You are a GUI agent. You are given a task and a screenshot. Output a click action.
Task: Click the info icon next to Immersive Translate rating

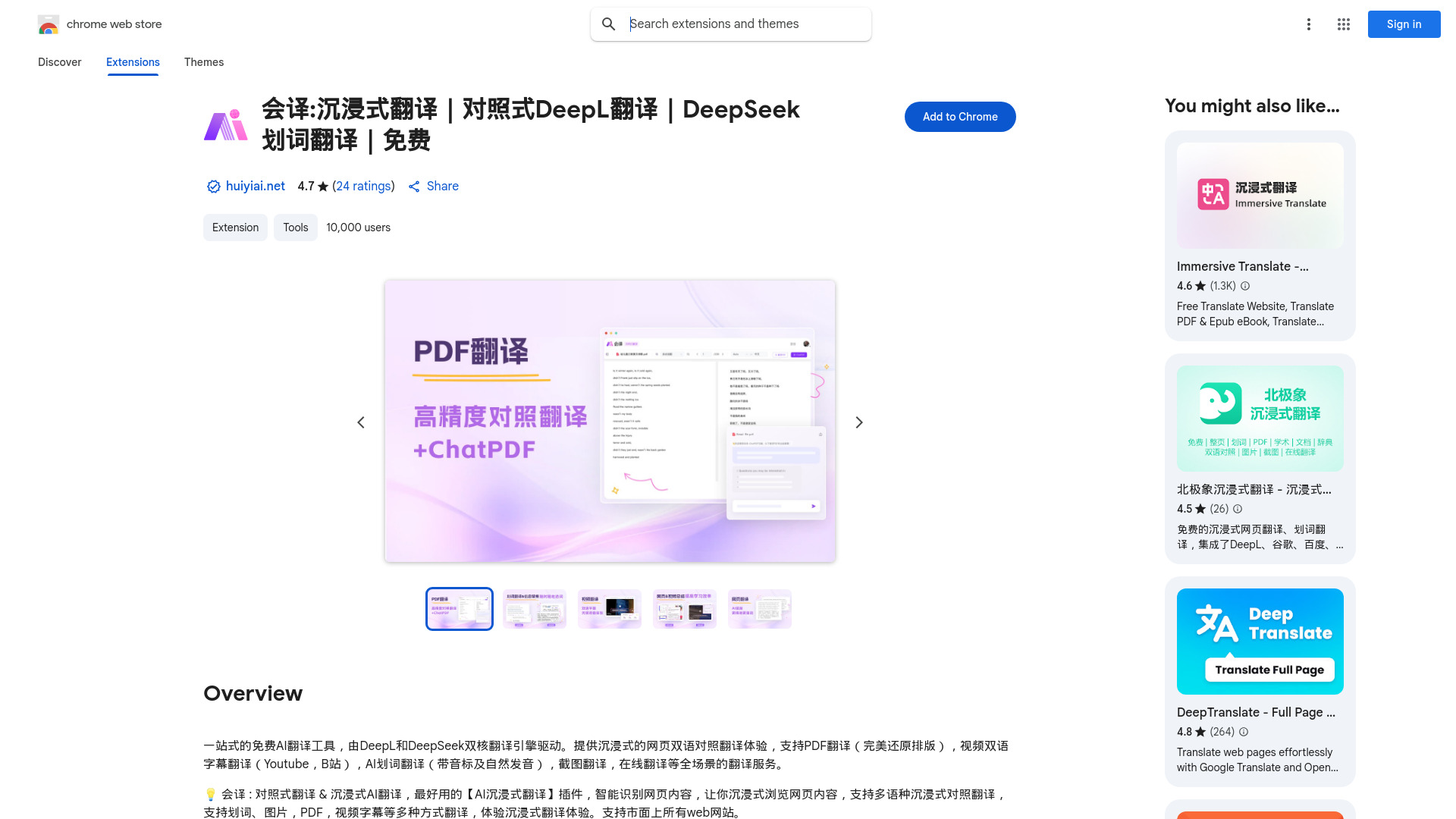(x=1245, y=286)
